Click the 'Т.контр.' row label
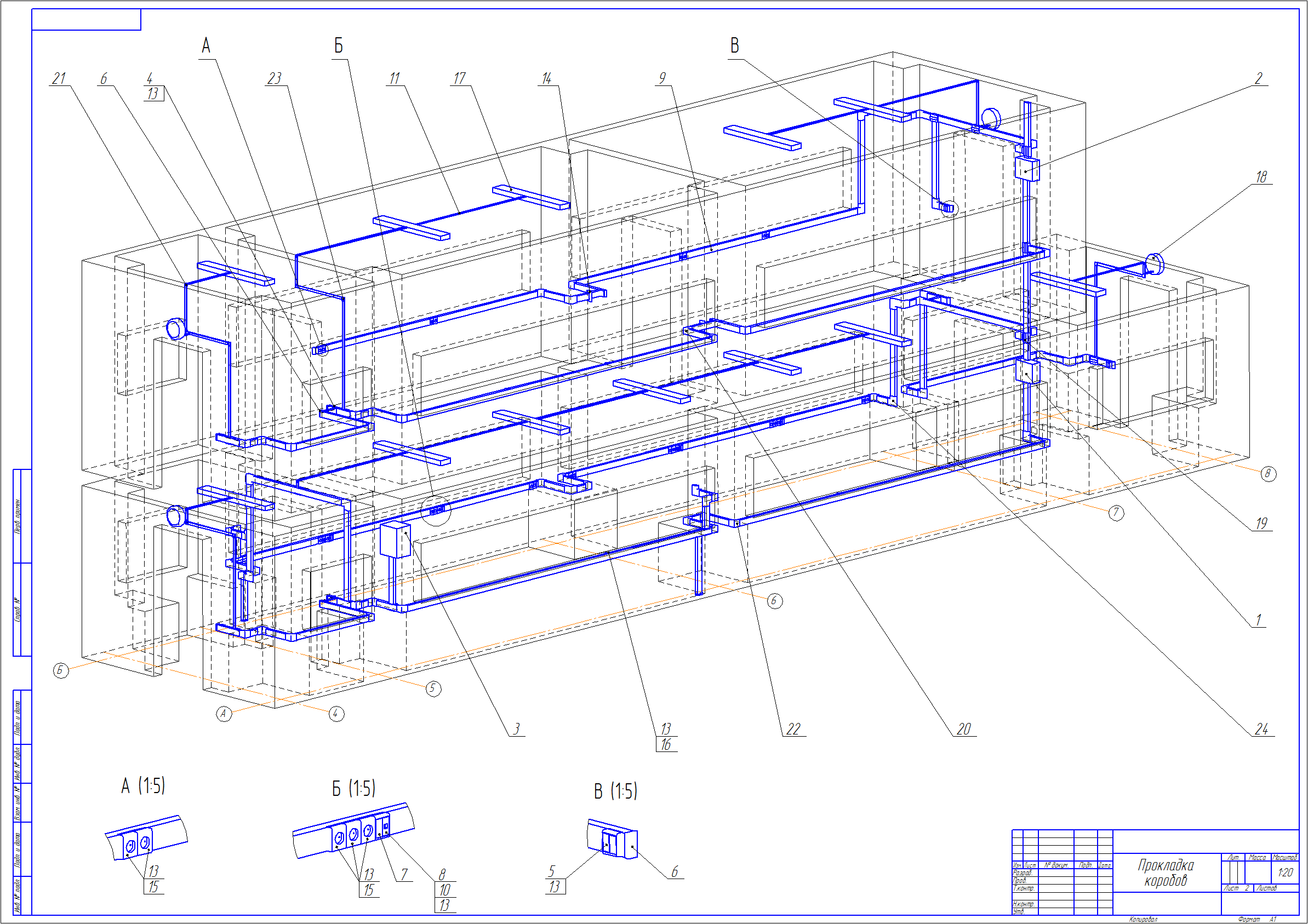This screenshot has height=924, width=1308. click(x=1023, y=888)
